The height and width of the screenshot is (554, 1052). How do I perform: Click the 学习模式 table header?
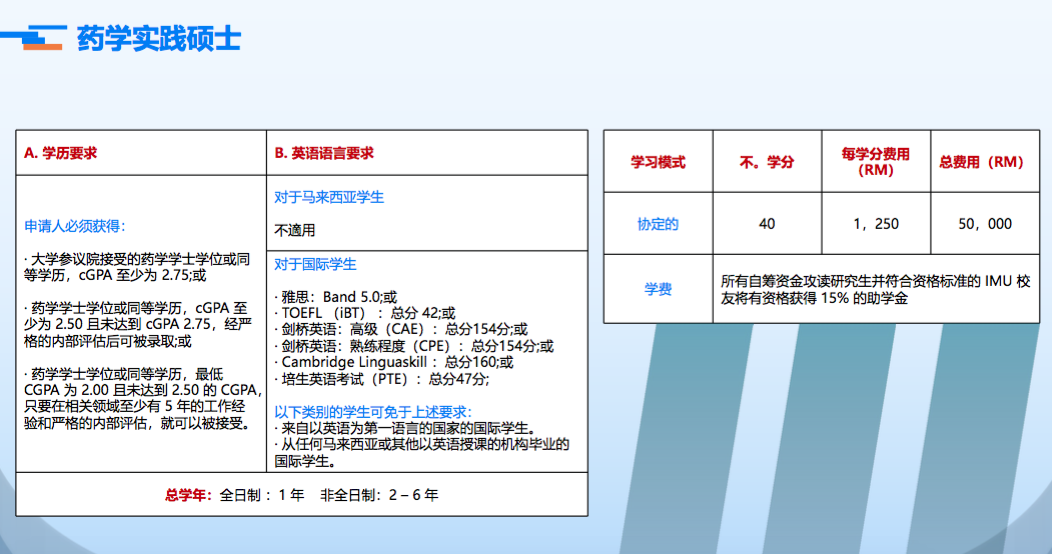658,162
